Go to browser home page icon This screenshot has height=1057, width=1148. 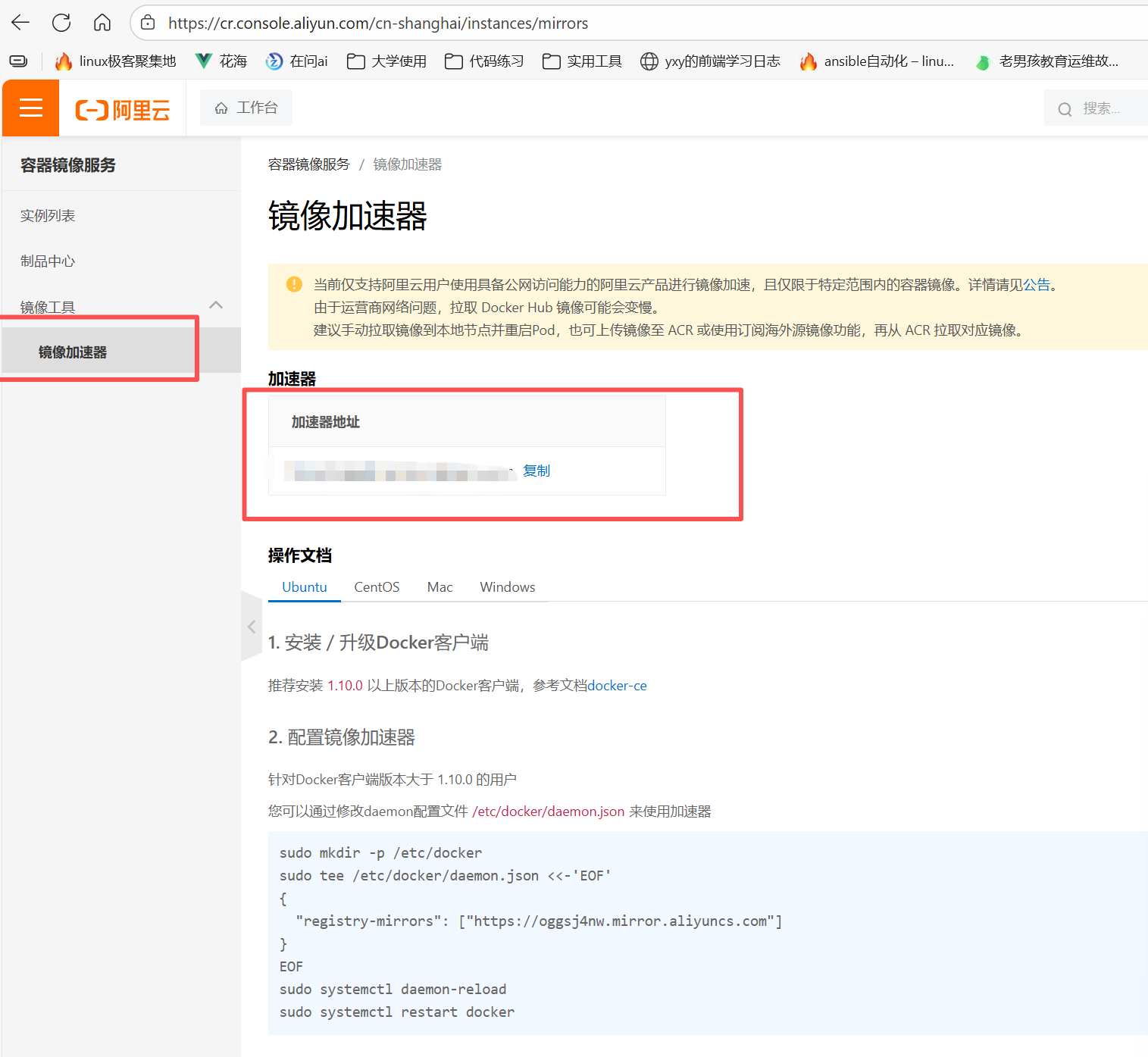click(x=102, y=23)
